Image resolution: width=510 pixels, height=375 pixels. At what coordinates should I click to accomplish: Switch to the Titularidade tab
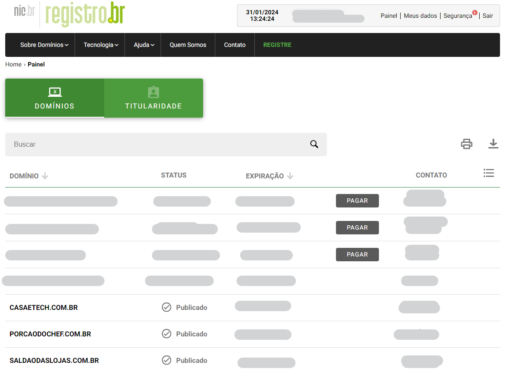pyautogui.click(x=153, y=98)
